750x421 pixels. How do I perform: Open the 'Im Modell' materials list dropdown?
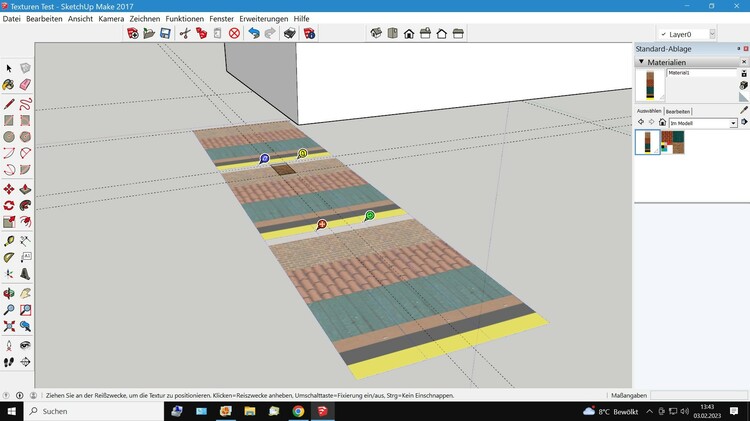click(x=733, y=123)
